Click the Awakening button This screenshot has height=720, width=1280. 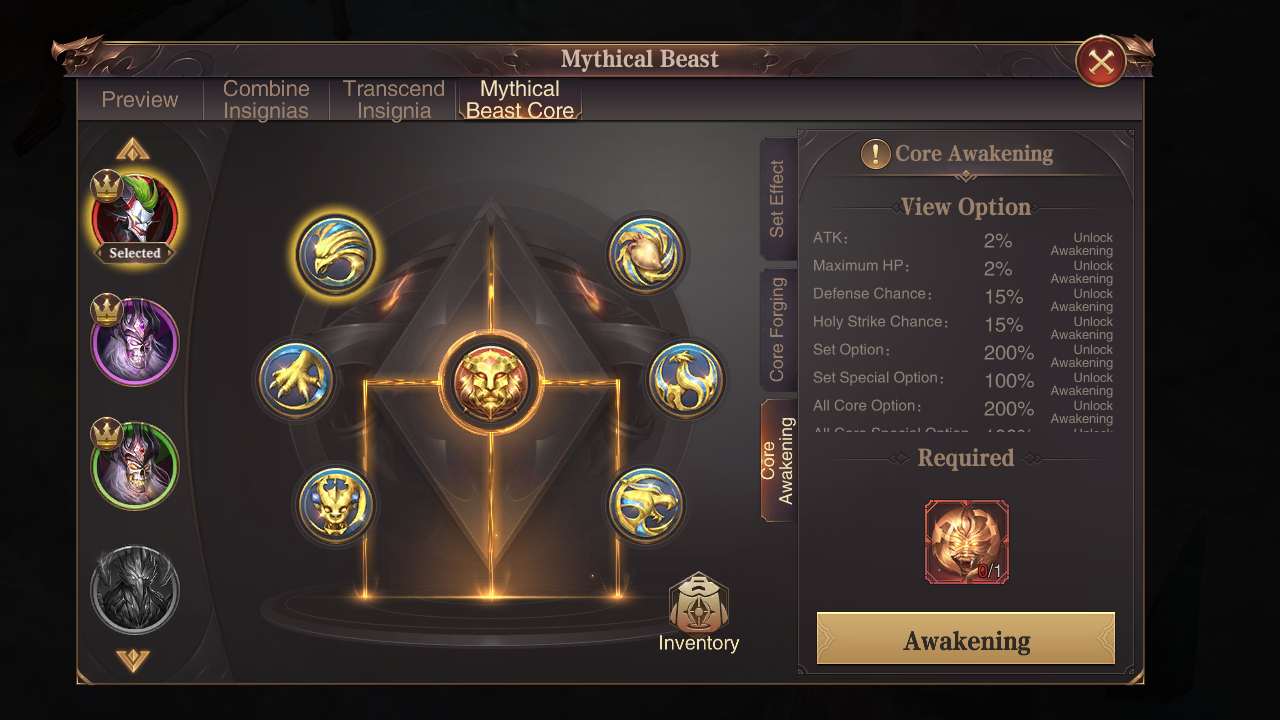(x=966, y=638)
